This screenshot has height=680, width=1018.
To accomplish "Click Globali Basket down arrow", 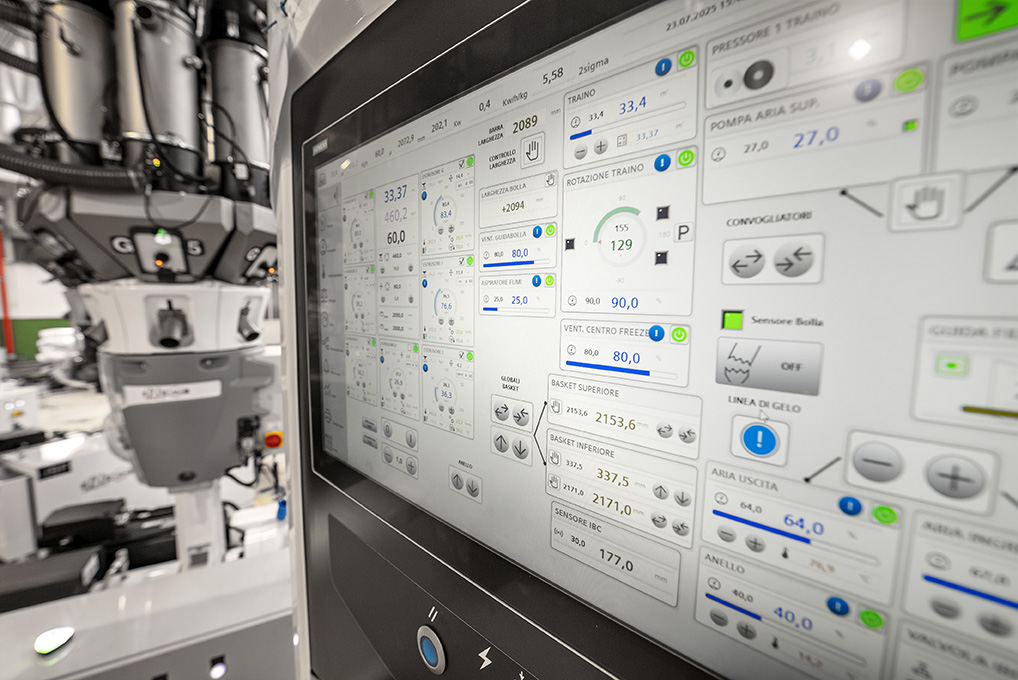I will click(x=521, y=449).
